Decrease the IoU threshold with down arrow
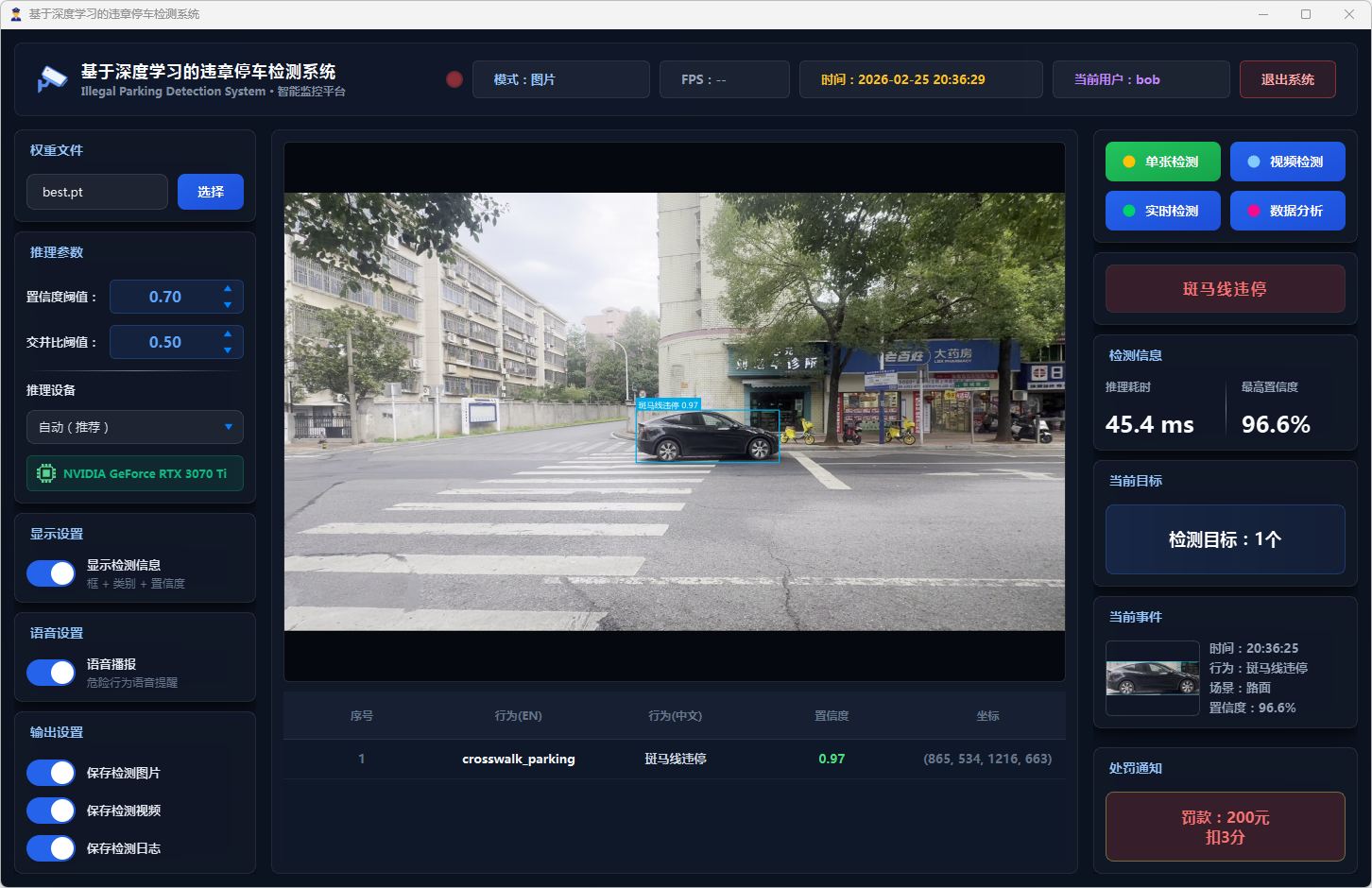The image size is (1372, 888). point(228,350)
